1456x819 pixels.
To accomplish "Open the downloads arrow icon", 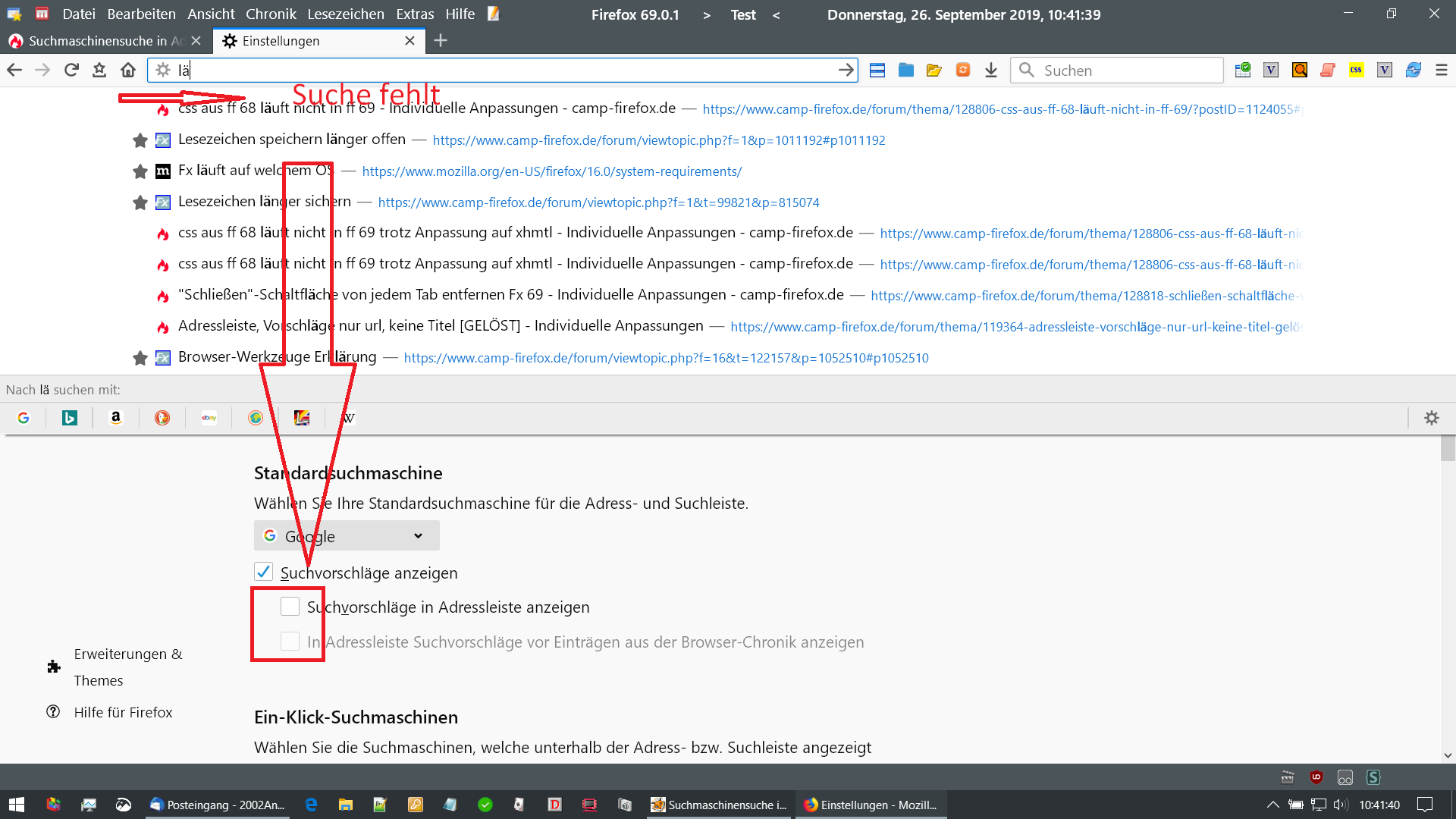I will tap(990, 71).
